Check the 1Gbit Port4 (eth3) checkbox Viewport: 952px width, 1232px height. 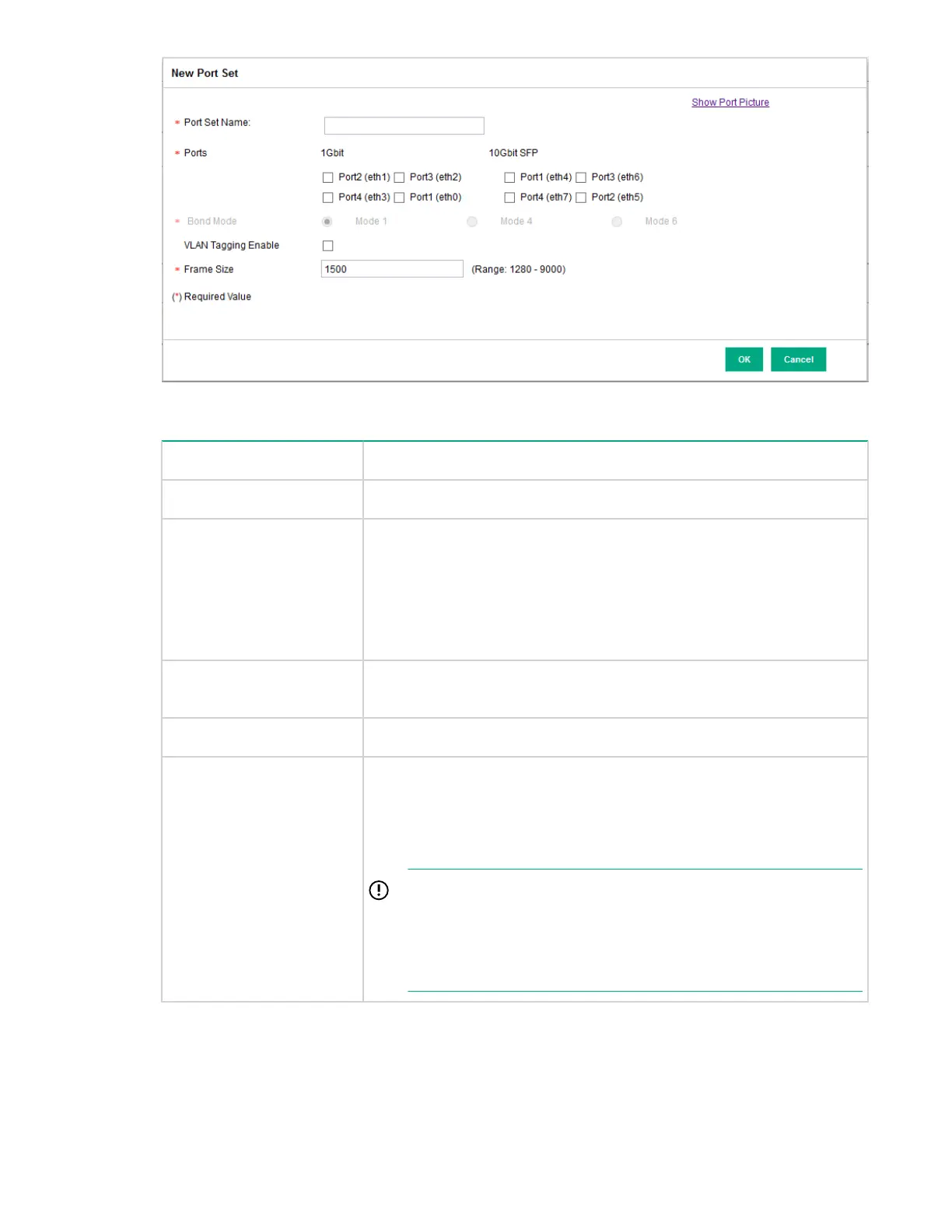[328, 198]
